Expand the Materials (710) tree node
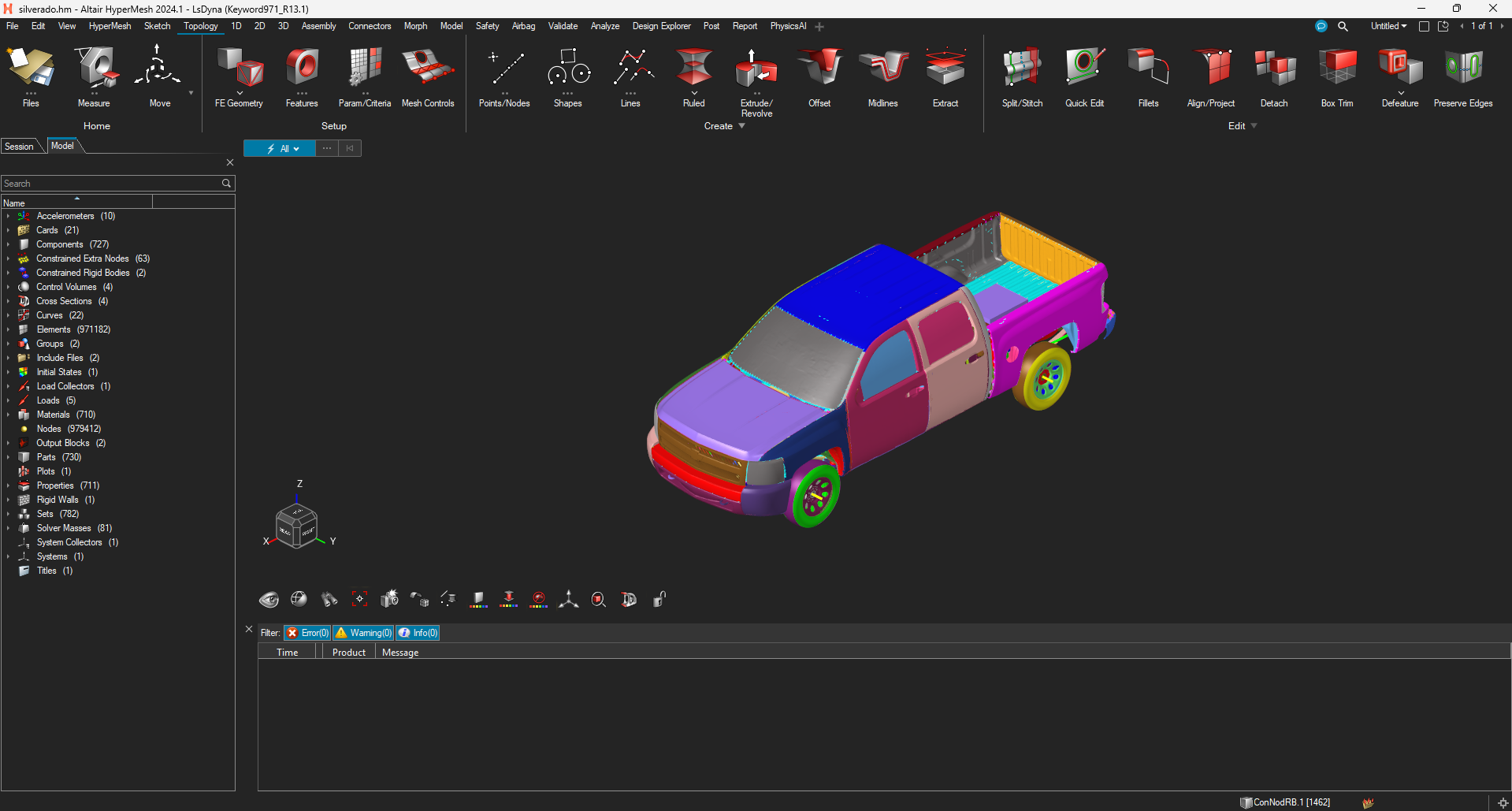The width and height of the screenshot is (1512, 811). [x=8, y=415]
